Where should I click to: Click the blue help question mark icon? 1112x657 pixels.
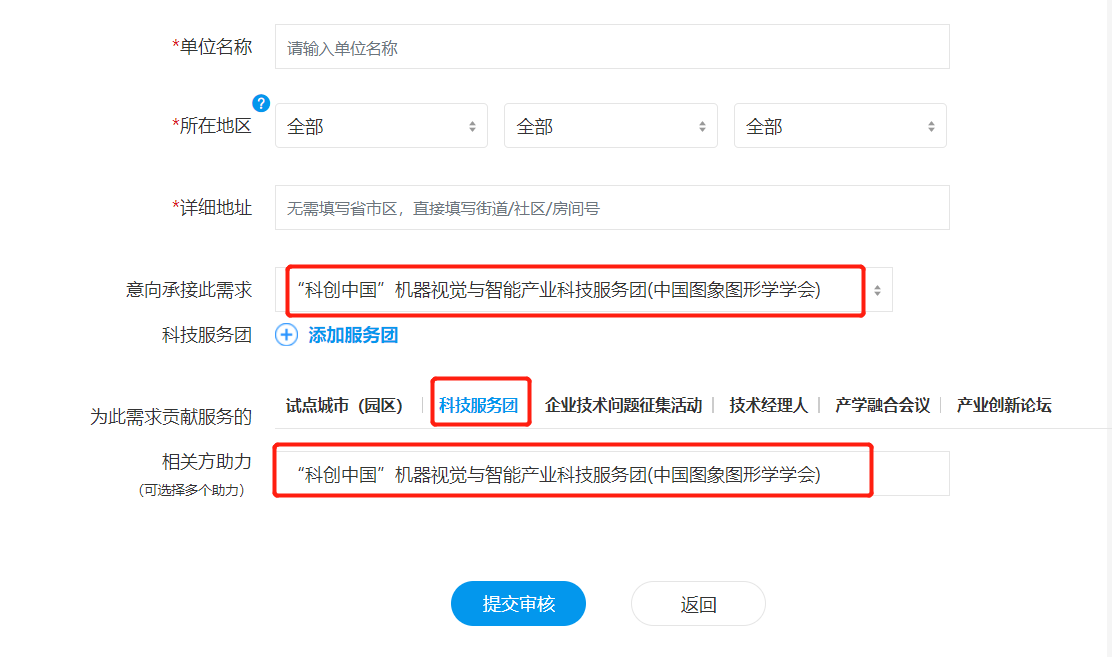[261, 104]
